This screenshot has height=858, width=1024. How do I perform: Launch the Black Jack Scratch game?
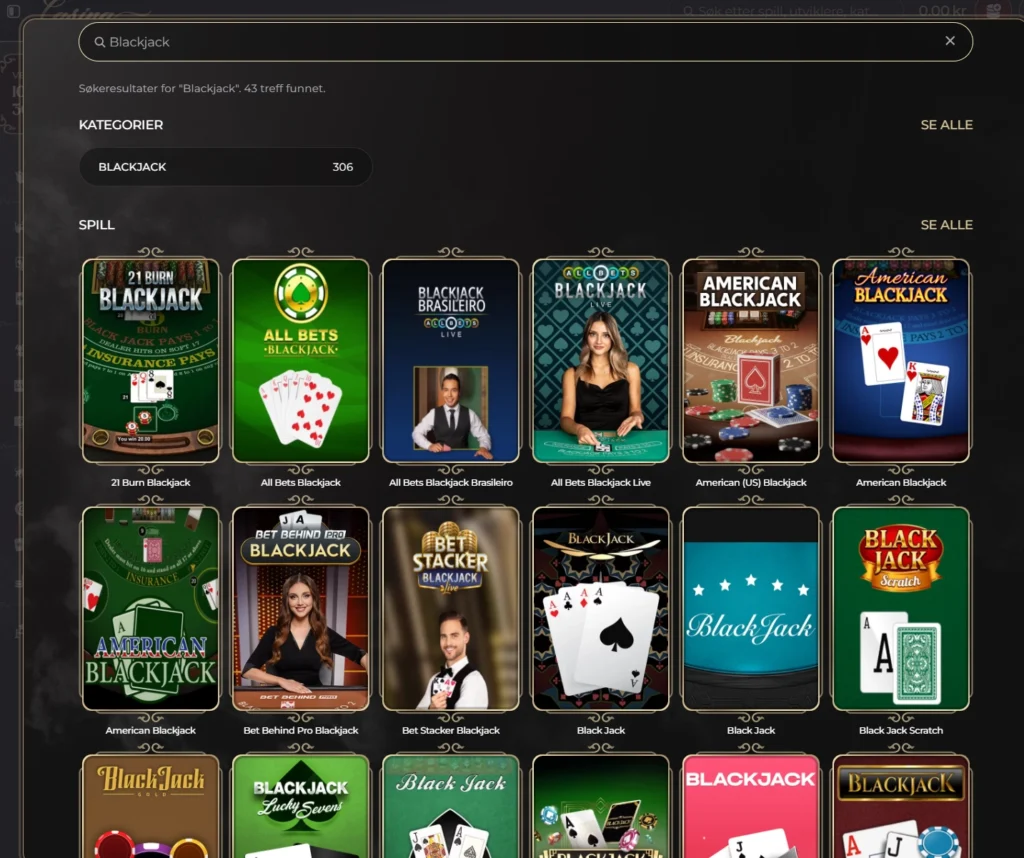(901, 607)
